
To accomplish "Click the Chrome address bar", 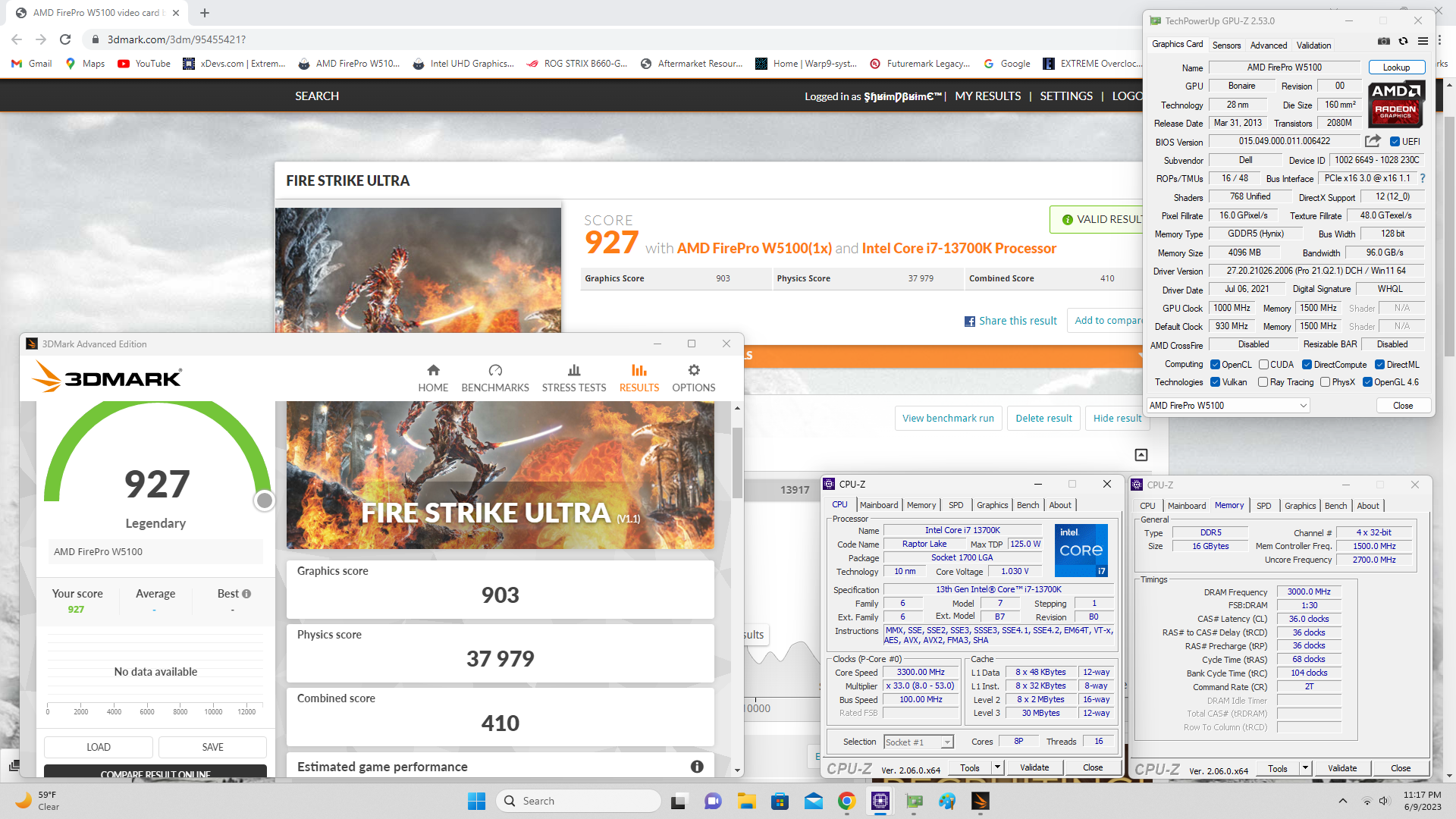I will pyautogui.click(x=607, y=39).
